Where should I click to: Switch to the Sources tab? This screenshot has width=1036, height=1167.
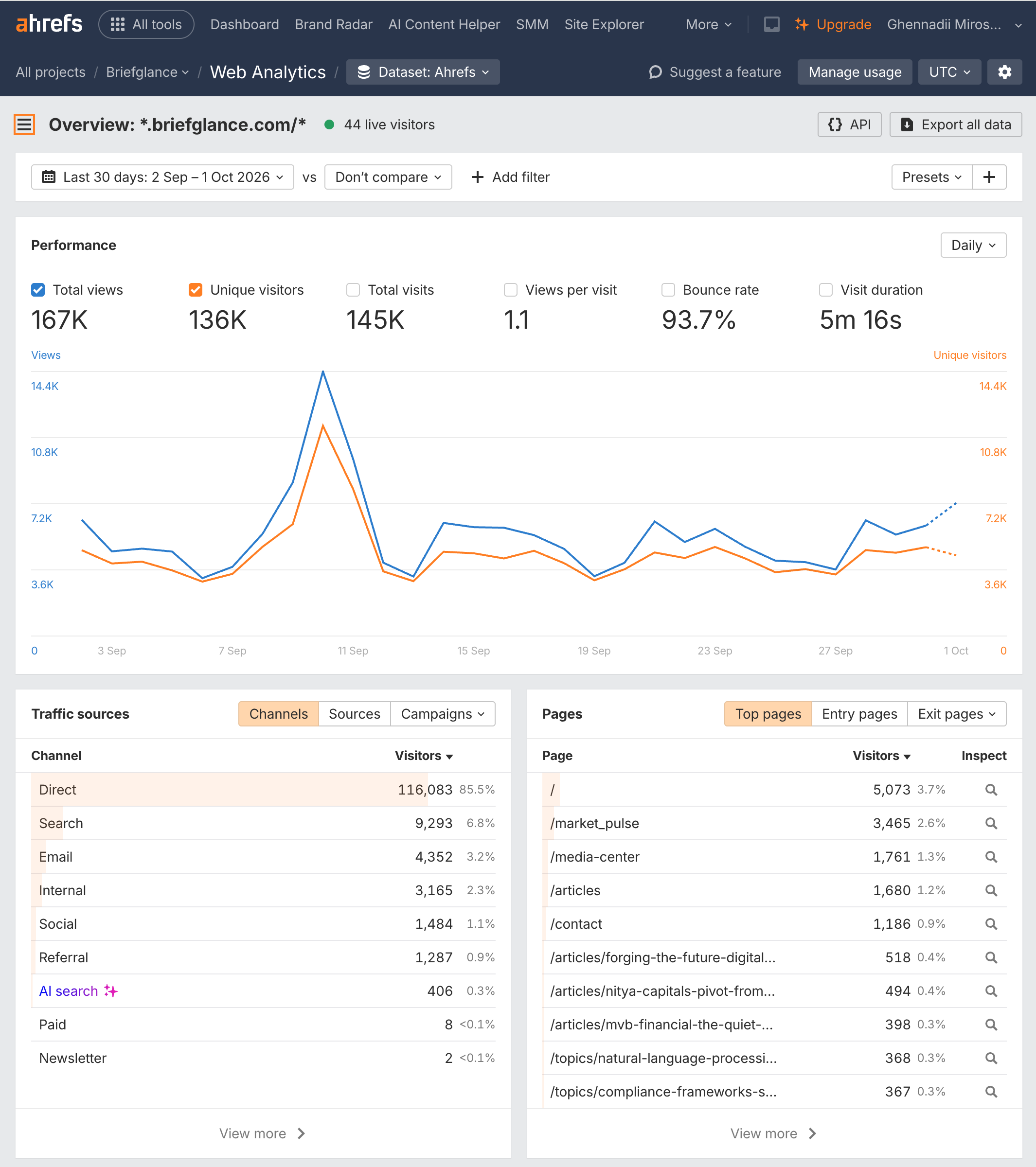(x=354, y=714)
